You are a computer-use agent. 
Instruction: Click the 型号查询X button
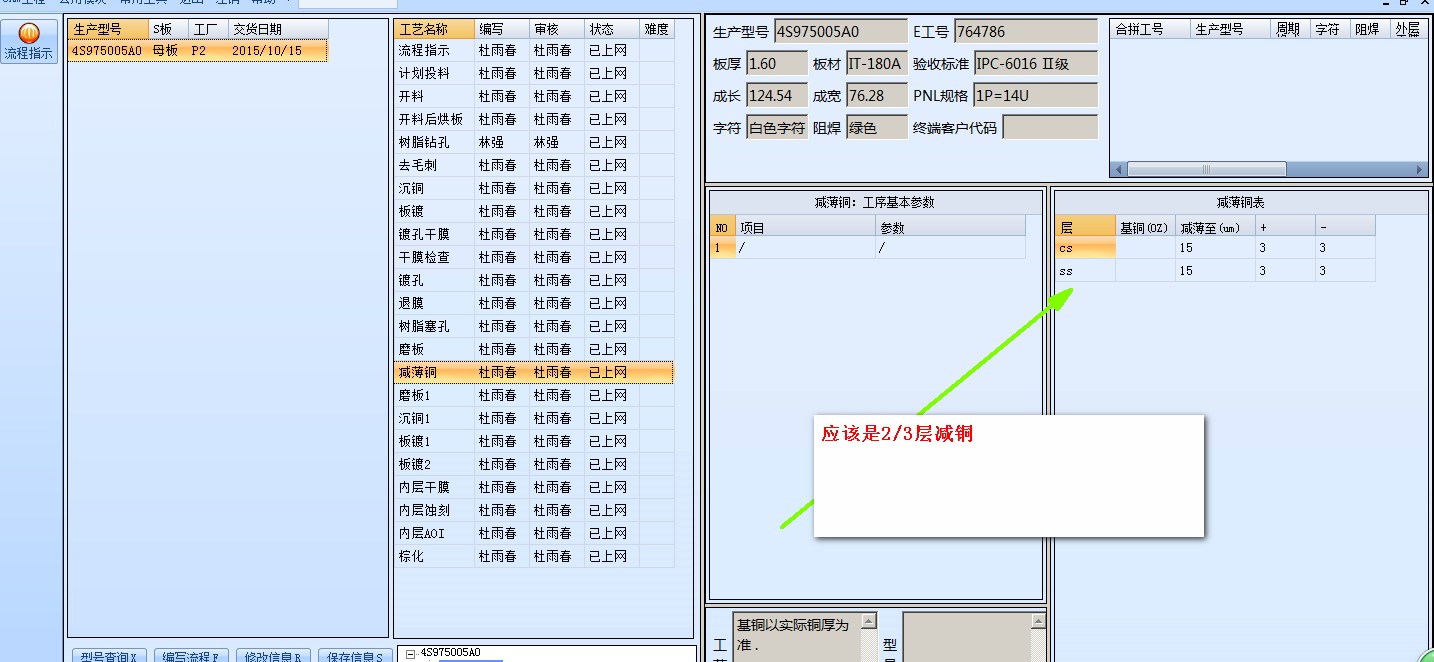tap(109, 656)
